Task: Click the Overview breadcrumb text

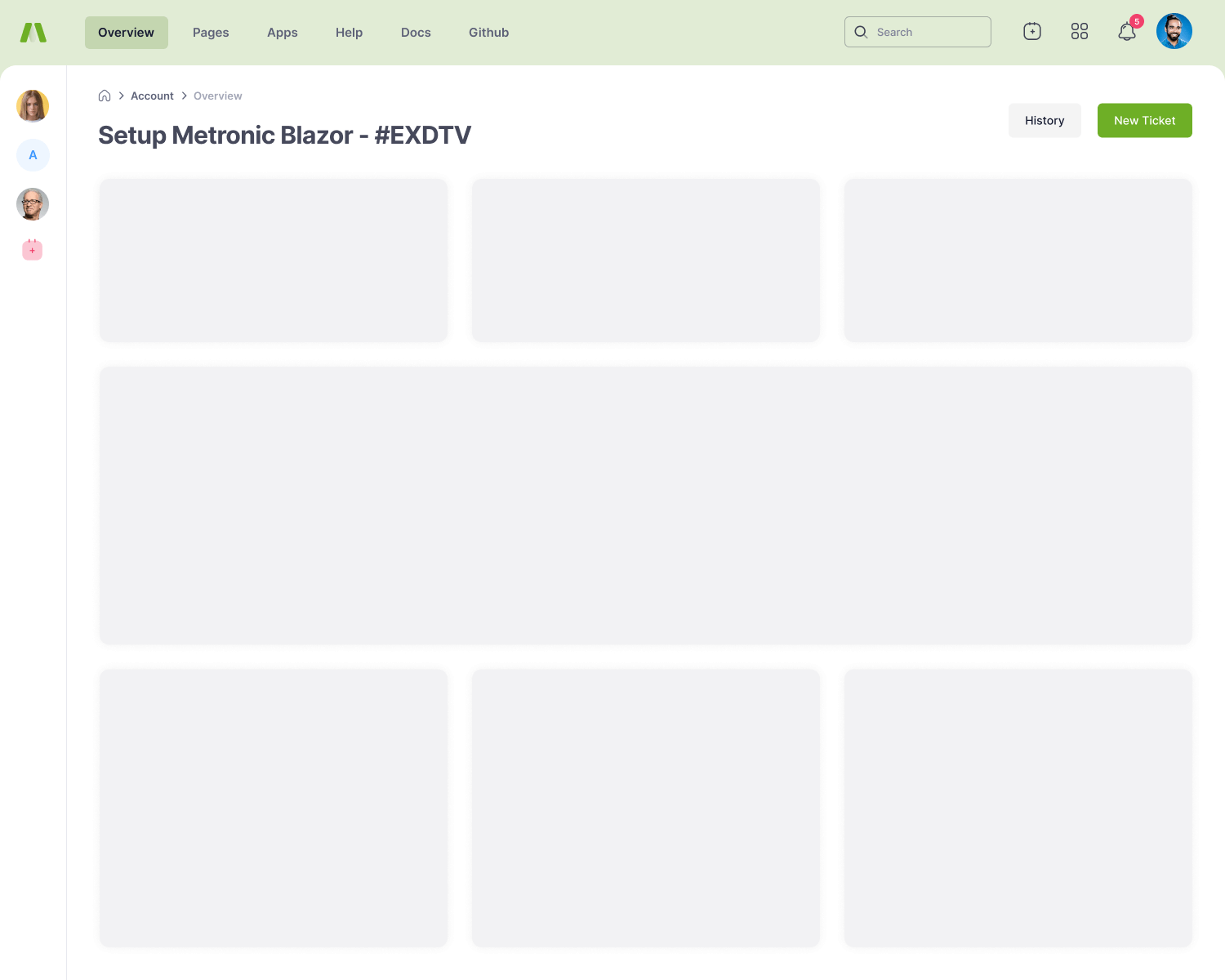Action: [218, 96]
